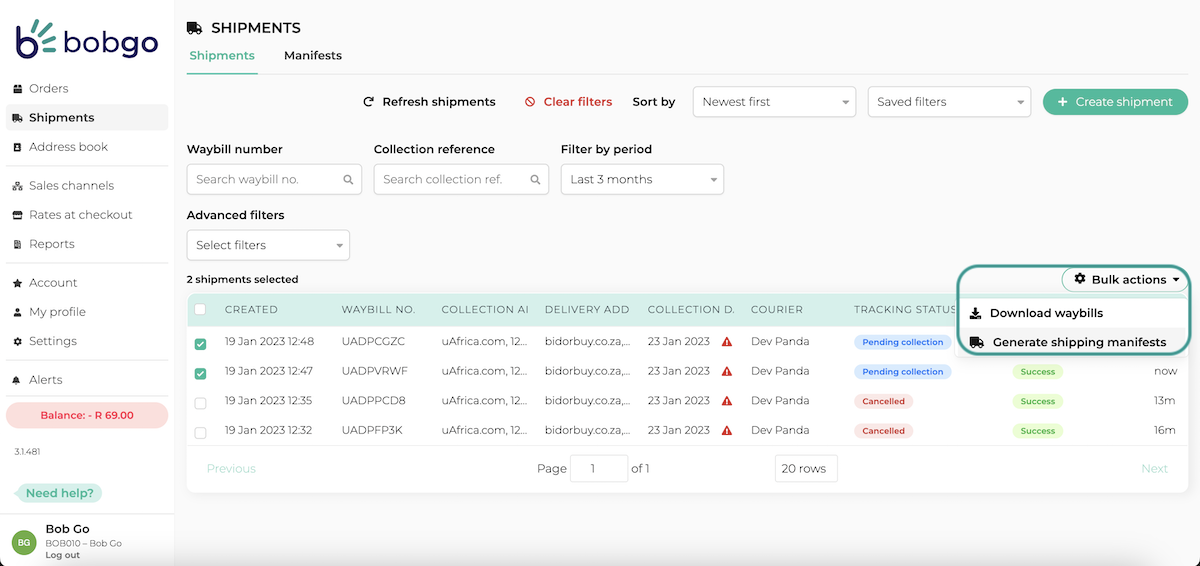
Task: Open the Newest first sort dropdown
Action: pyautogui.click(x=775, y=102)
